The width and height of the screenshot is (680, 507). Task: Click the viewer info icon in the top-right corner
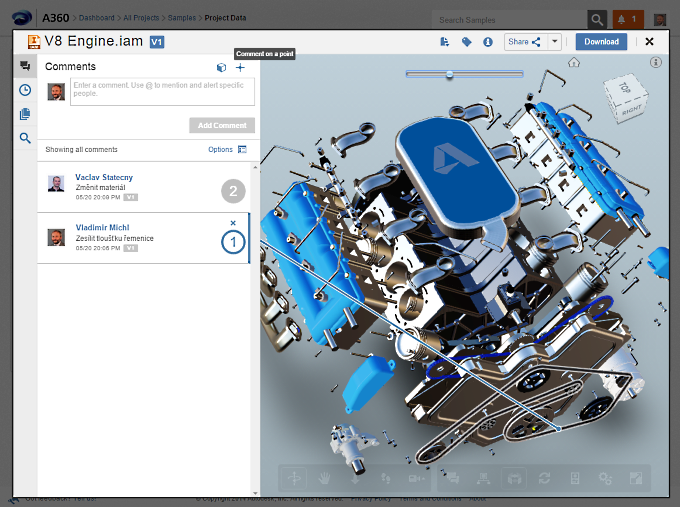tap(656, 62)
